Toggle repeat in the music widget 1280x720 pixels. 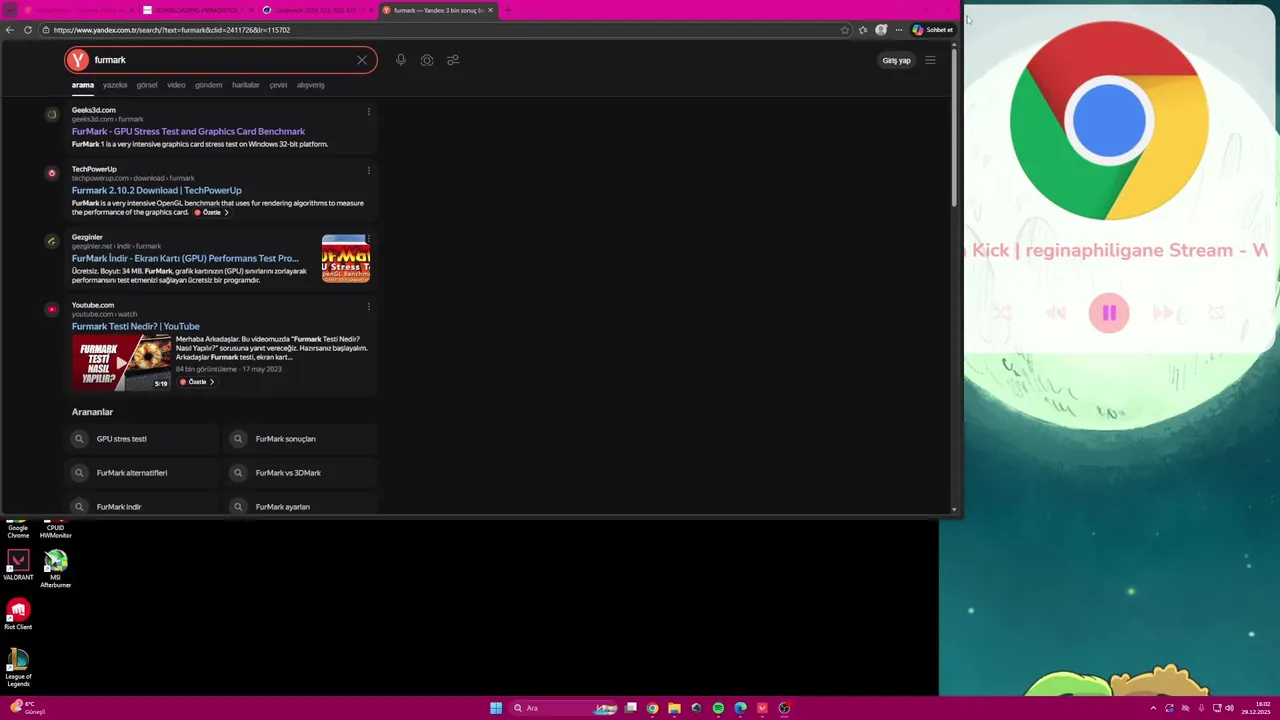tap(1216, 313)
